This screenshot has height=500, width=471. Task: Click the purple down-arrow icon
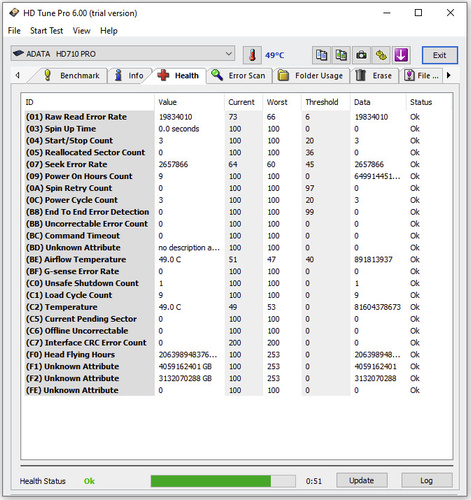point(401,55)
